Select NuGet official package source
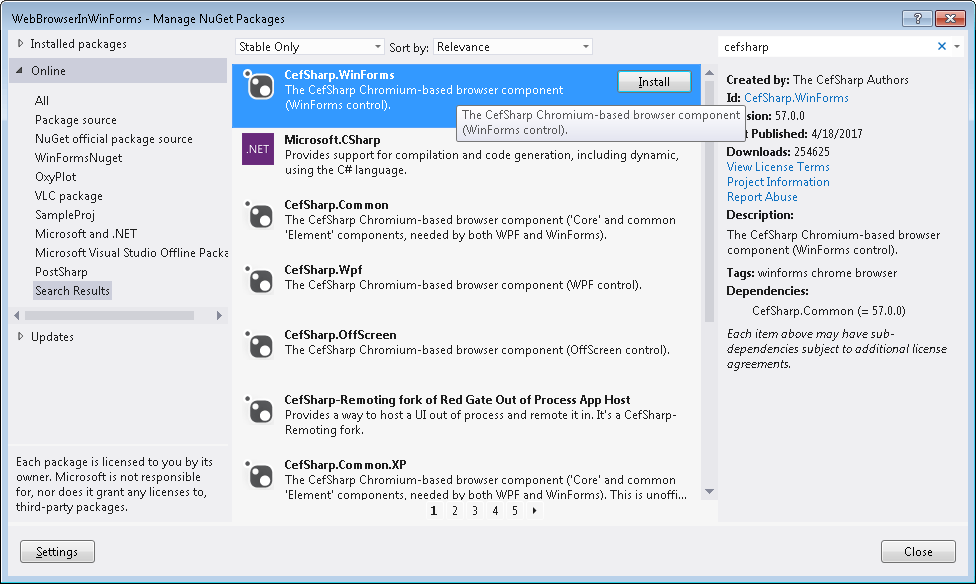Viewport: 976px width, 584px height. click(114, 139)
